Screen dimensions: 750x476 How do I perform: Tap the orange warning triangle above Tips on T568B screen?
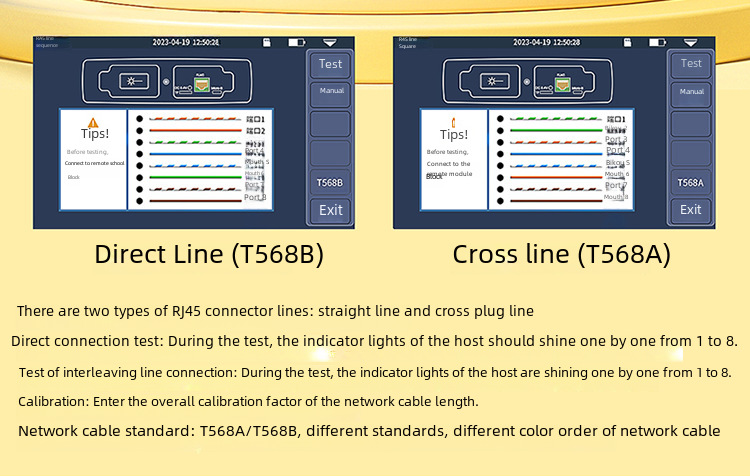[x=93, y=123]
